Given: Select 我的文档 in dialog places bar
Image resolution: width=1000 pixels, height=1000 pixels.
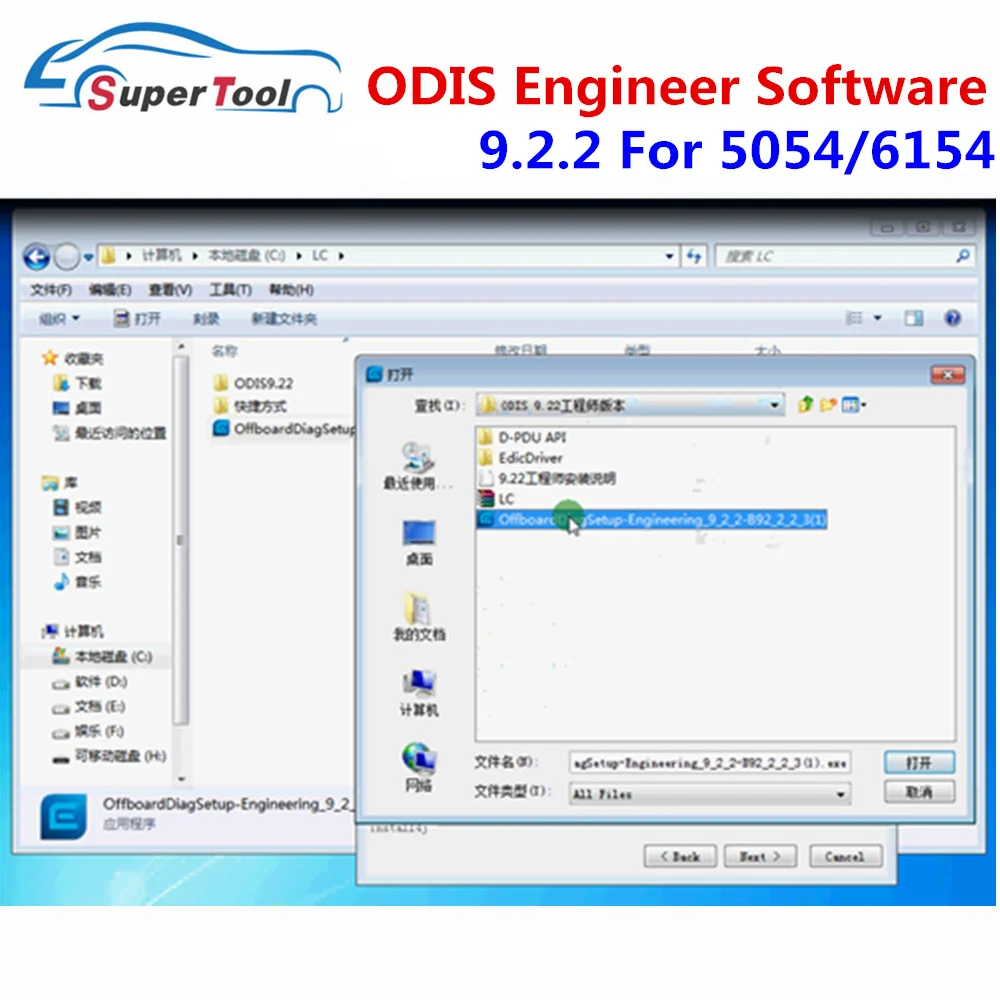Looking at the screenshot, I should [x=418, y=617].
